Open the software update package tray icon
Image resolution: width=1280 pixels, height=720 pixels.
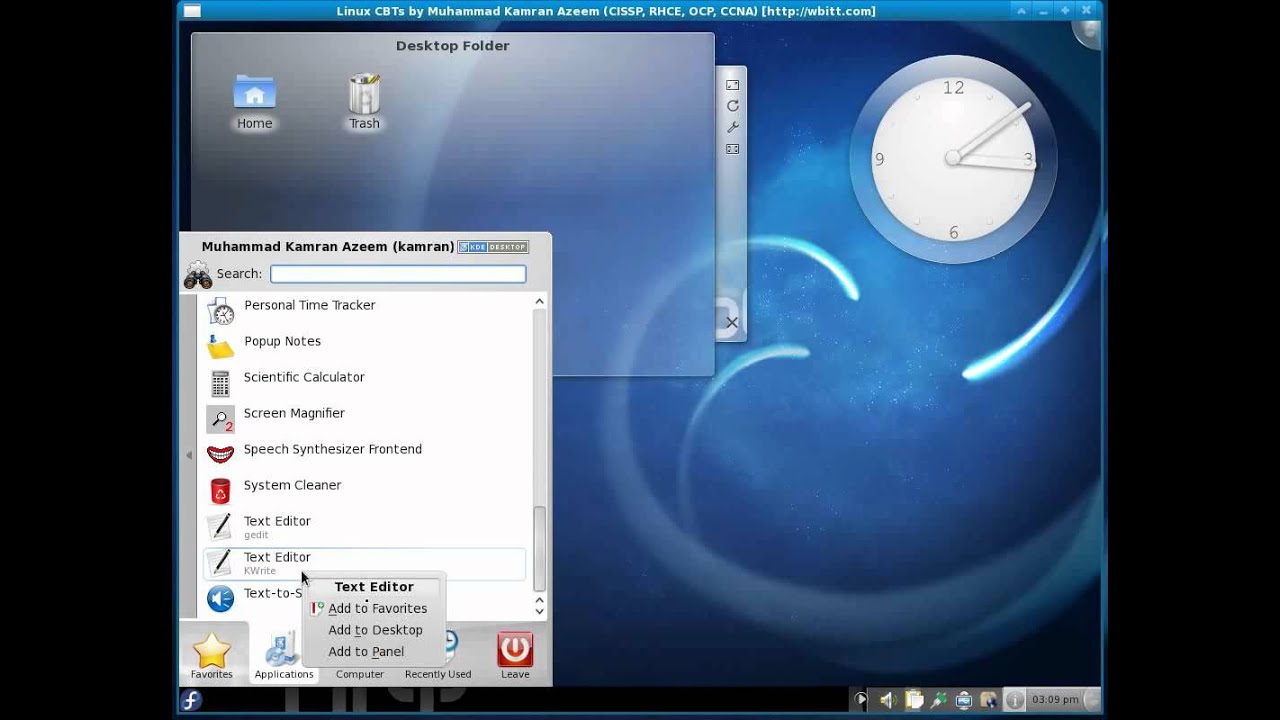[x=989, y=700]
